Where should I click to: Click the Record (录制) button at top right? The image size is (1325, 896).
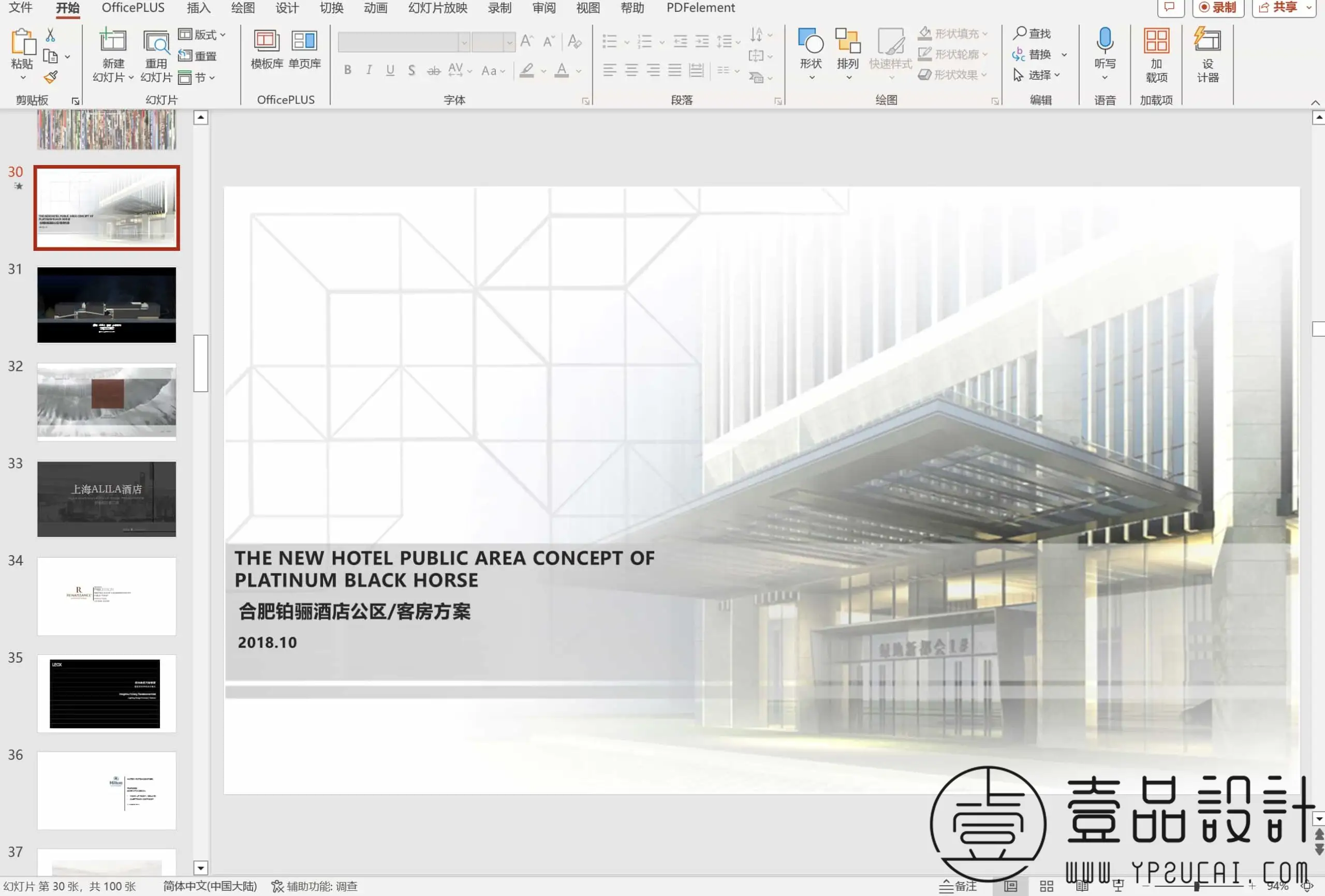pos(1218,7)
